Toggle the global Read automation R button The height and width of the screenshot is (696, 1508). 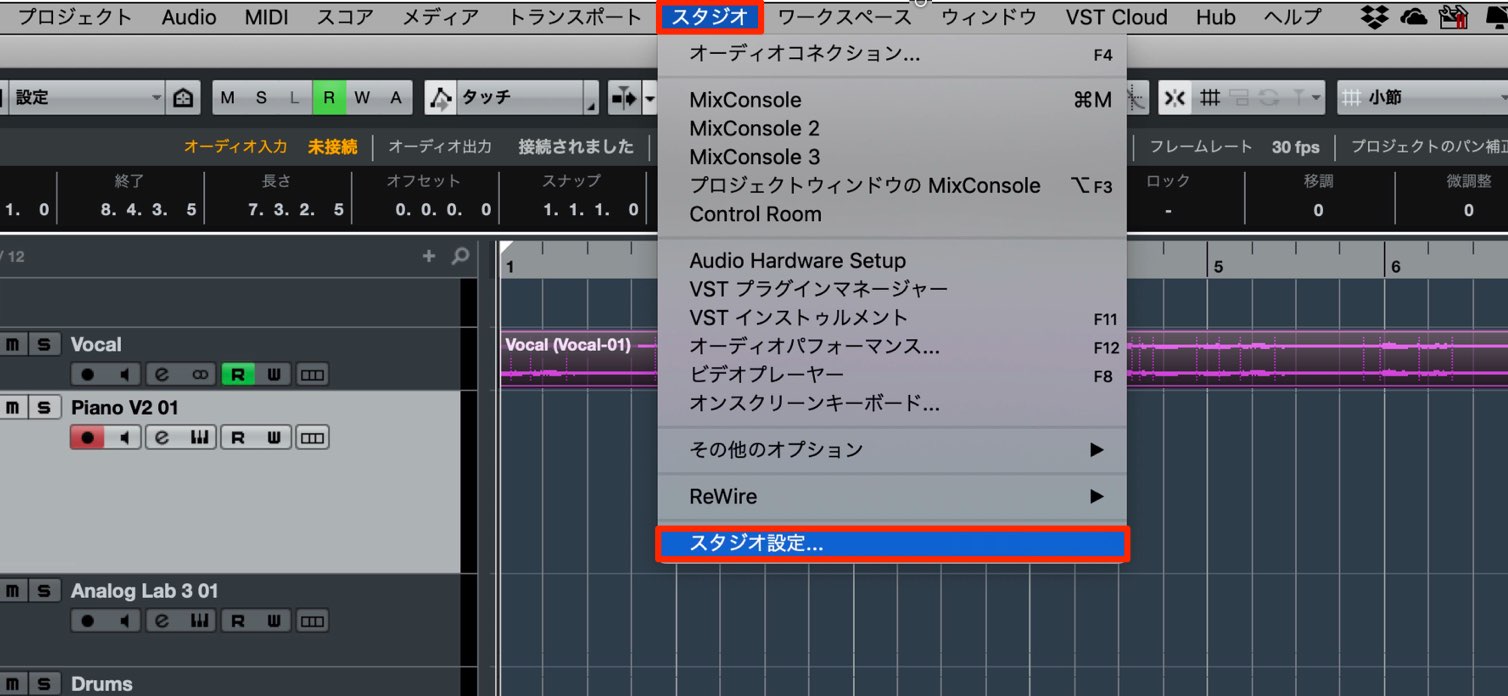328,97
